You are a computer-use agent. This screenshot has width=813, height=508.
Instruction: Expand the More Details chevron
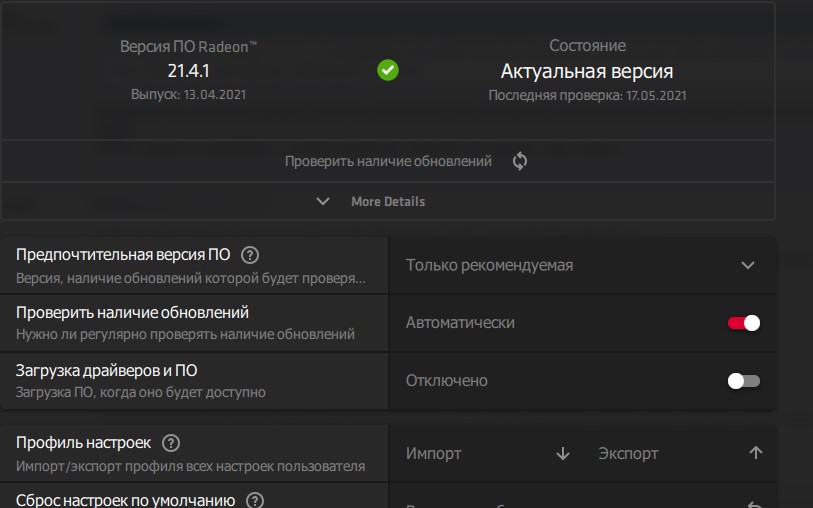(x=323, y=201)
